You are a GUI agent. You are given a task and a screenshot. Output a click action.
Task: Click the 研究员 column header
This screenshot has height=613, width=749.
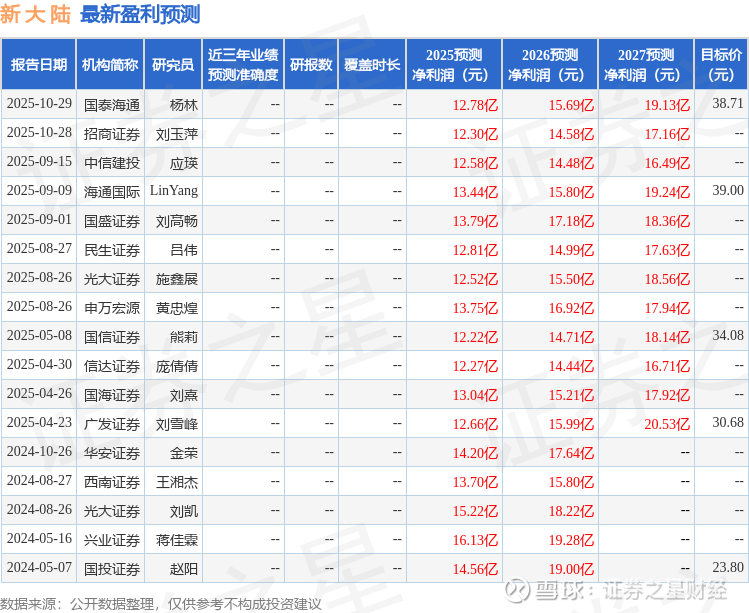point(173,65)
